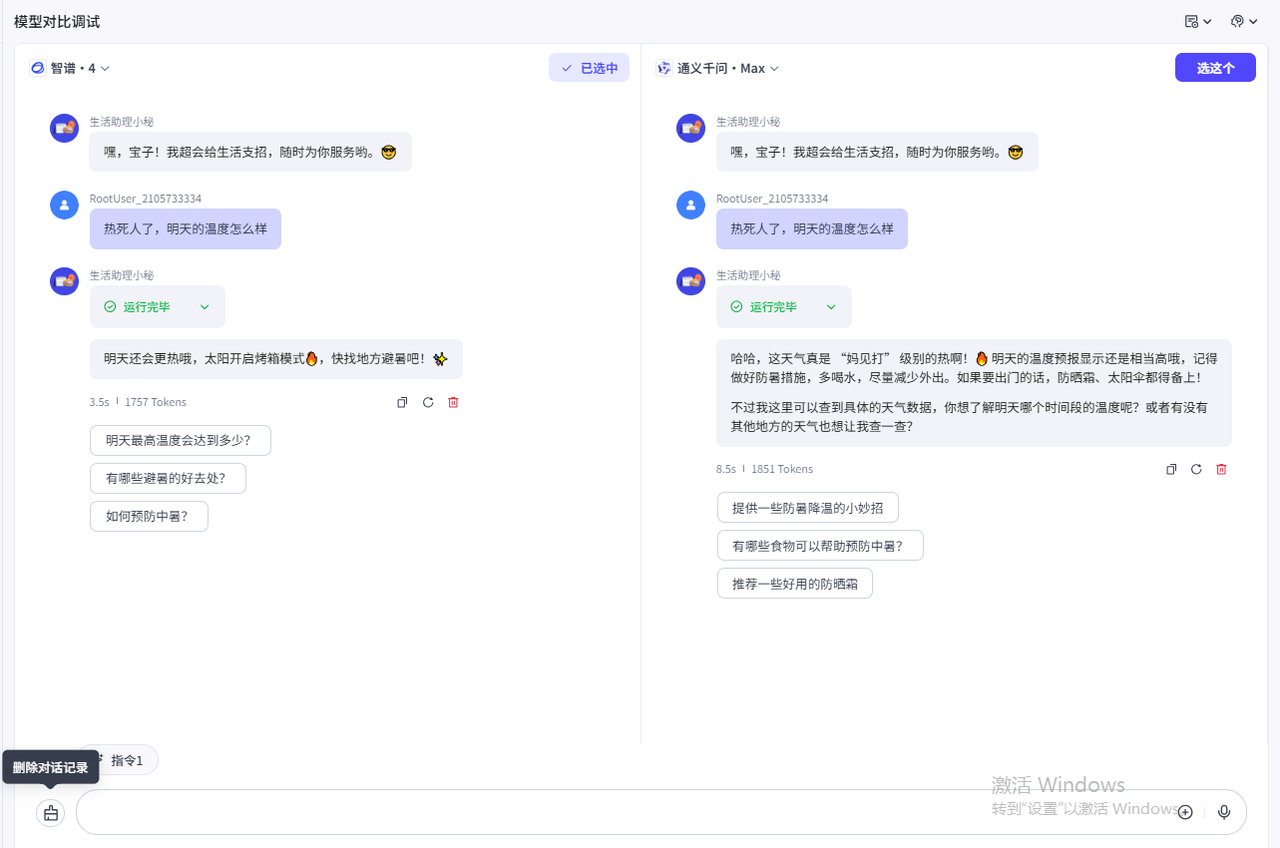1280x848 pixels.
Task: Open the top-right settings list dropdown
Action: tap(1198, 21)
